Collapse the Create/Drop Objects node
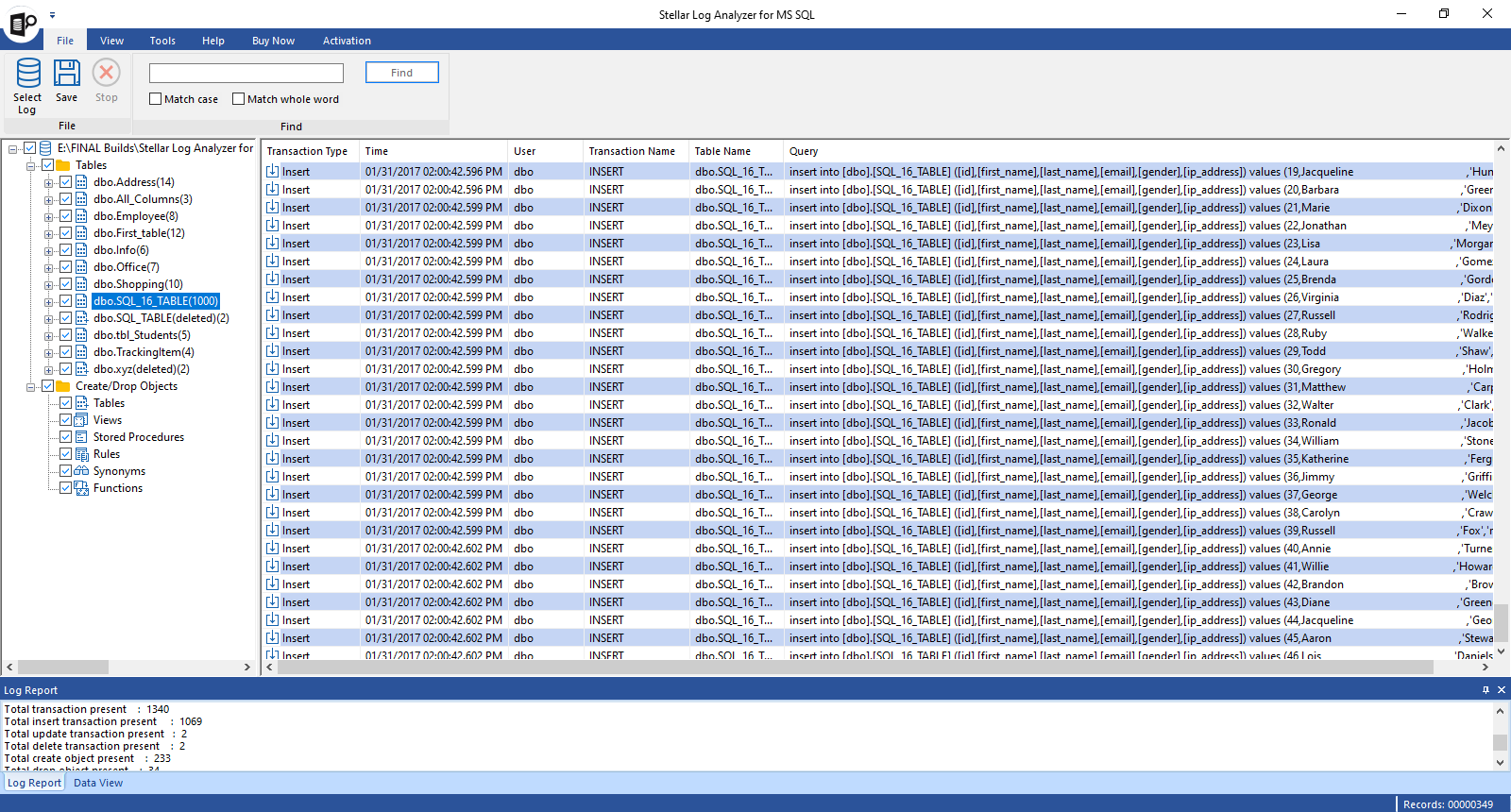This screenshot has width=1511, height=812. point(31,386)
